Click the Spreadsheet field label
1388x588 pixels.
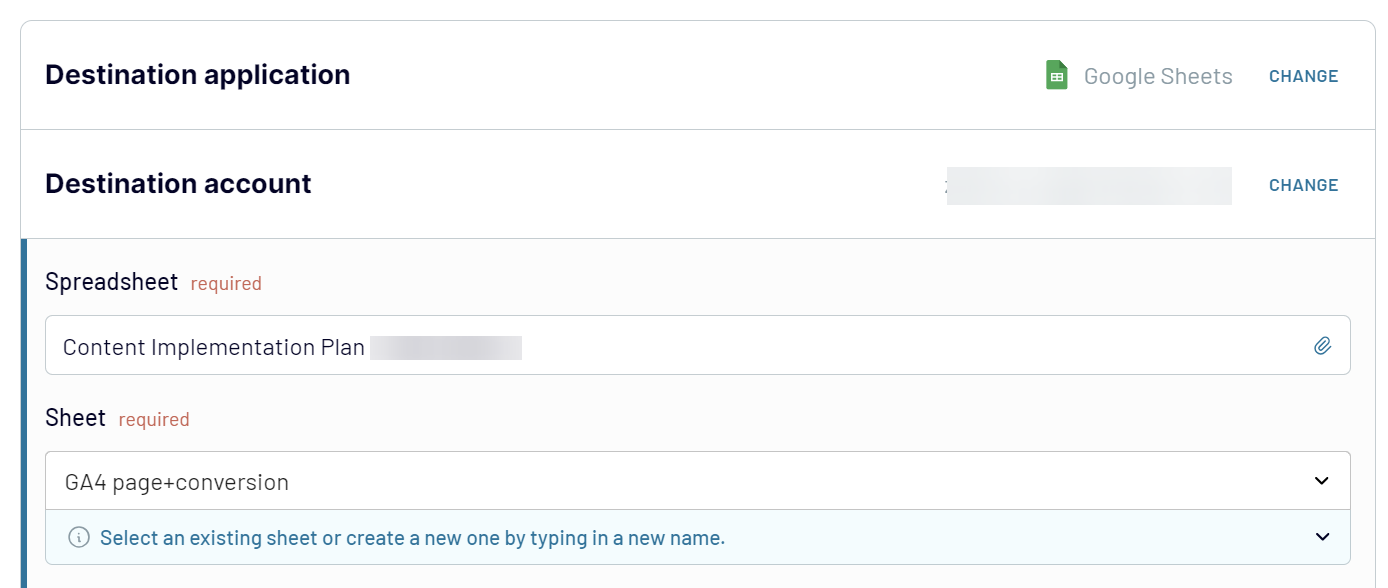[x=112, y=282]
